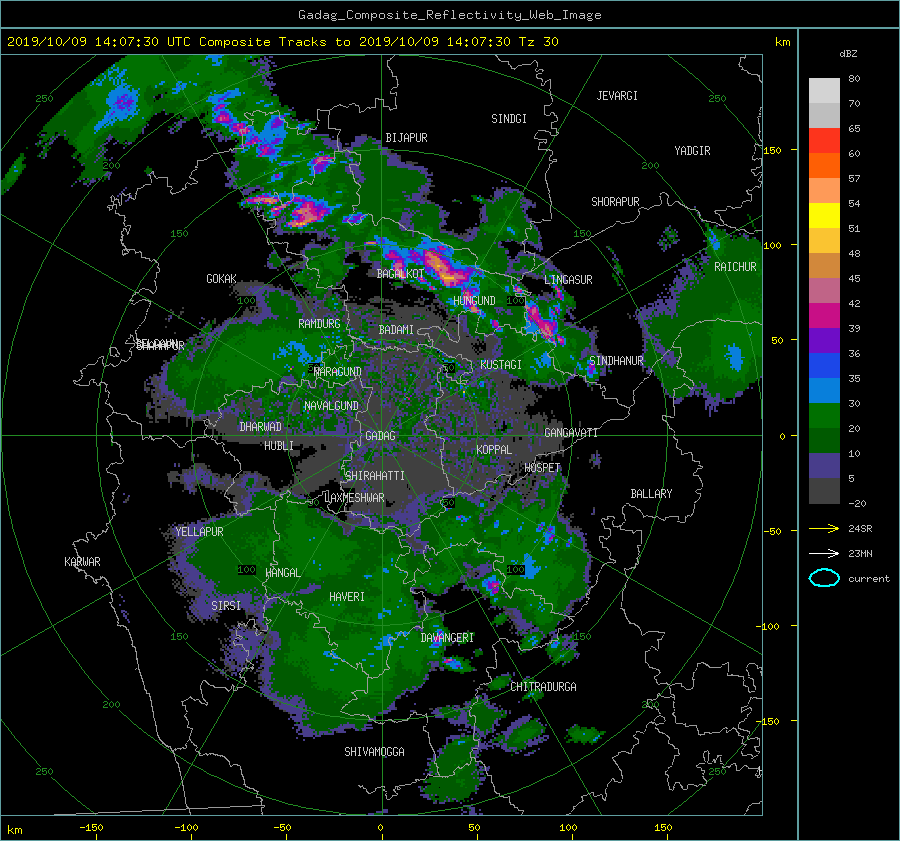Viewport: 900px width, 841px height.
Task: Click the KUSTAGI city label
Action: tap(501, 365)
